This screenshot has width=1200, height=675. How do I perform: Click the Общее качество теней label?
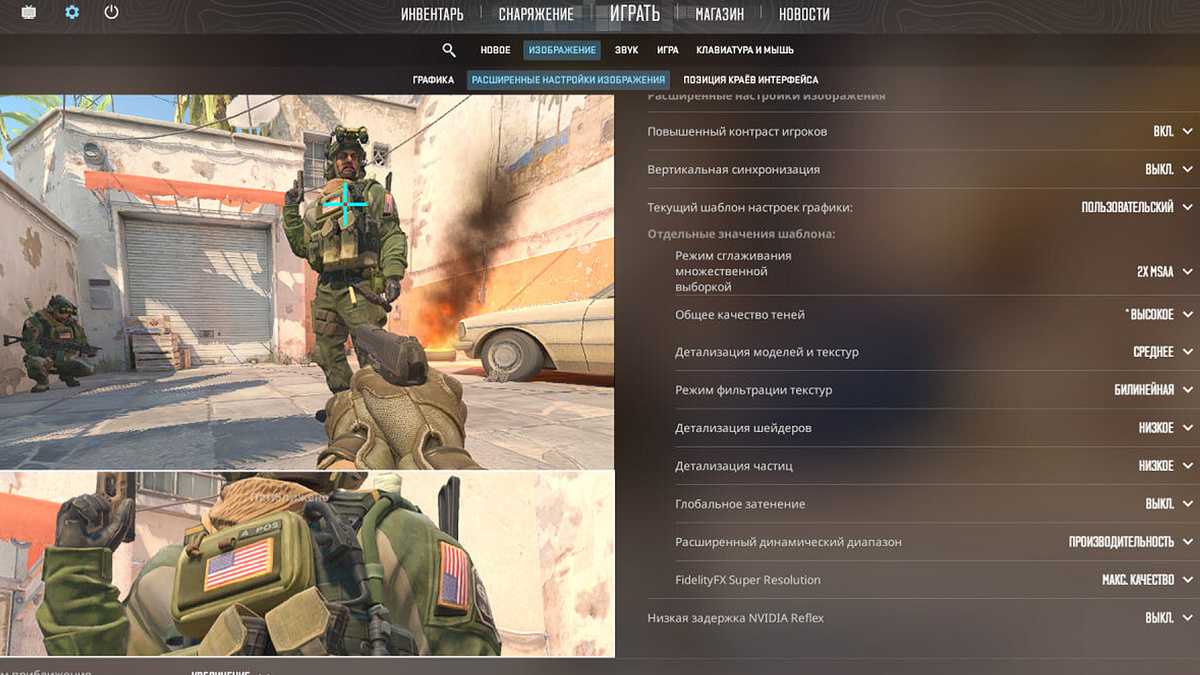pos(740,314)
